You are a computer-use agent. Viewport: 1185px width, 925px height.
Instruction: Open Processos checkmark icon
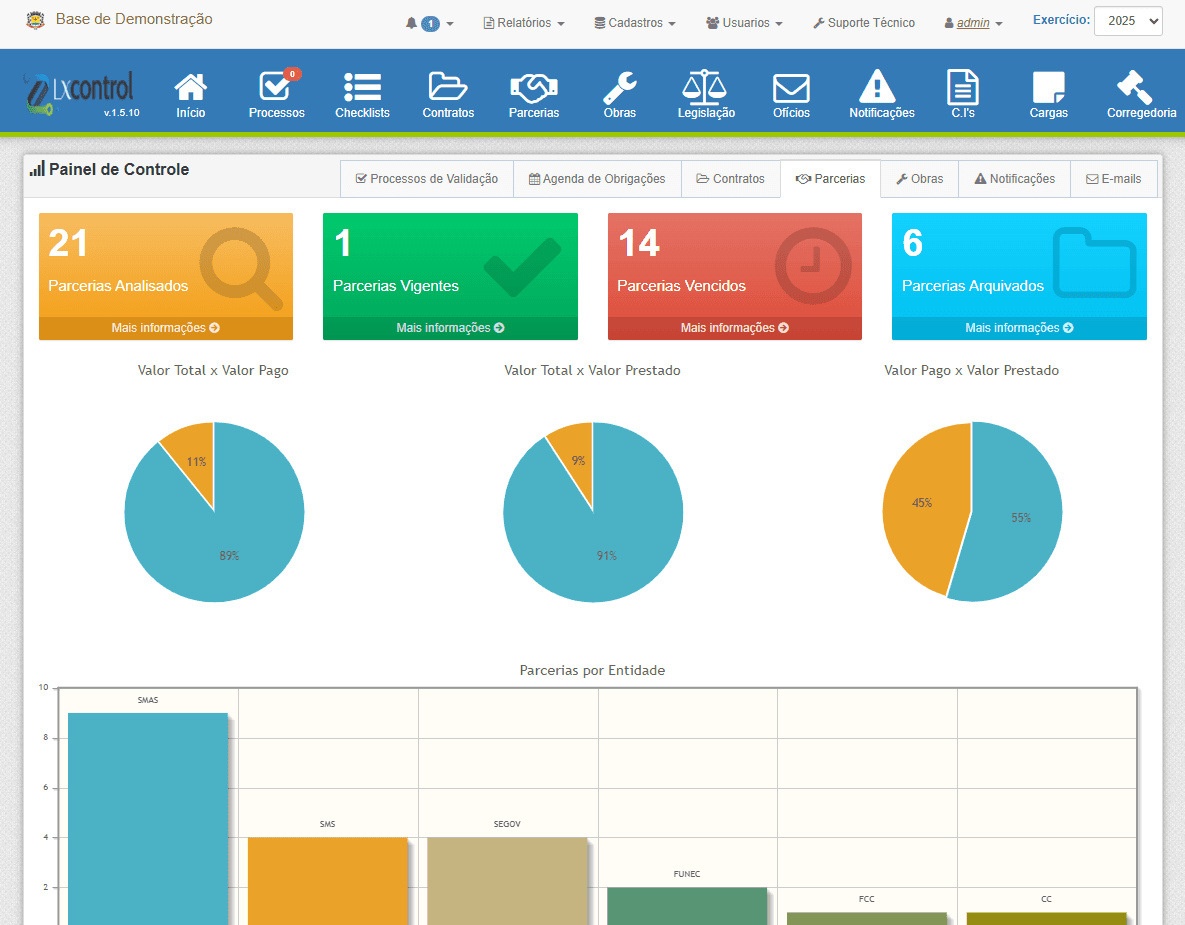(x=276, y=89)
